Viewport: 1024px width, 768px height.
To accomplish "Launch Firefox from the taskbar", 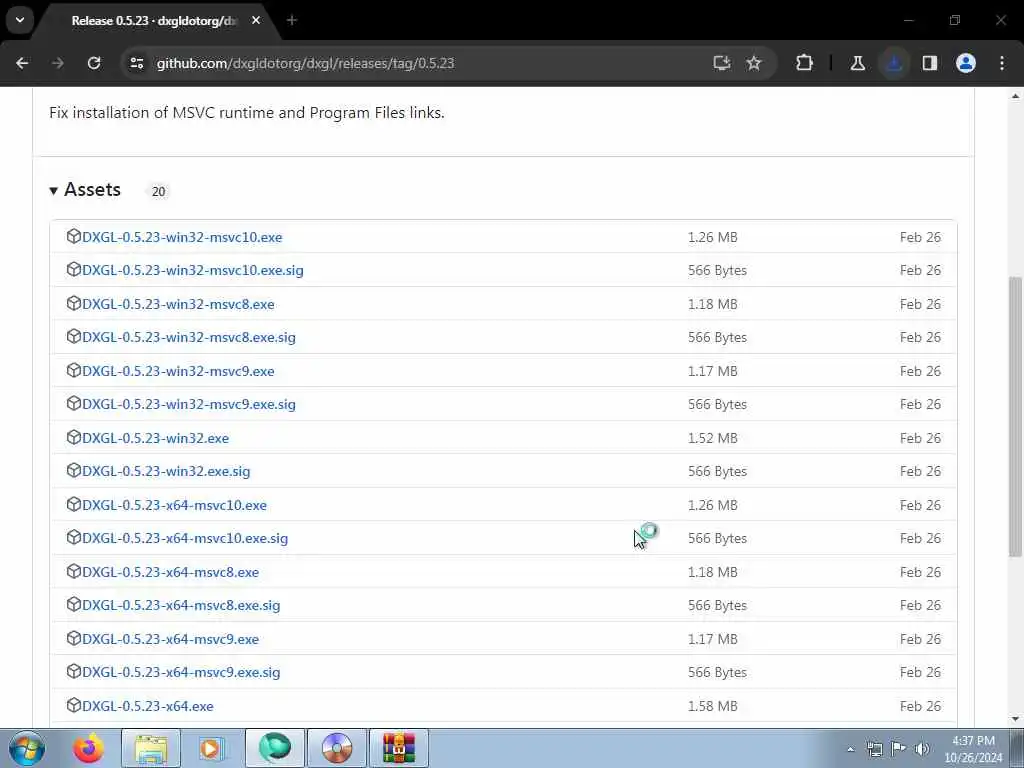I will 88,748.
